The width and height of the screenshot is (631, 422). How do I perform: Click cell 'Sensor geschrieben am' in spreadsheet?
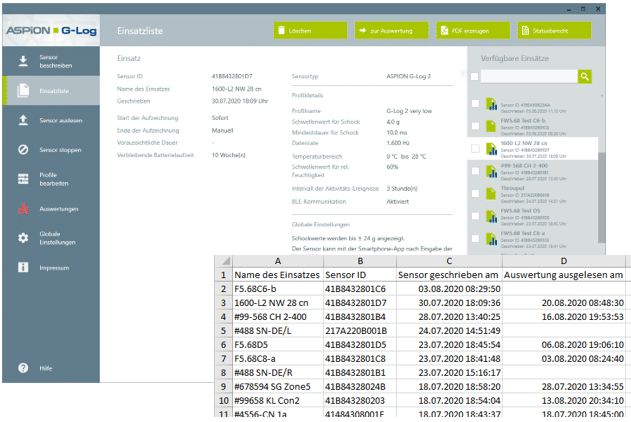450,275
